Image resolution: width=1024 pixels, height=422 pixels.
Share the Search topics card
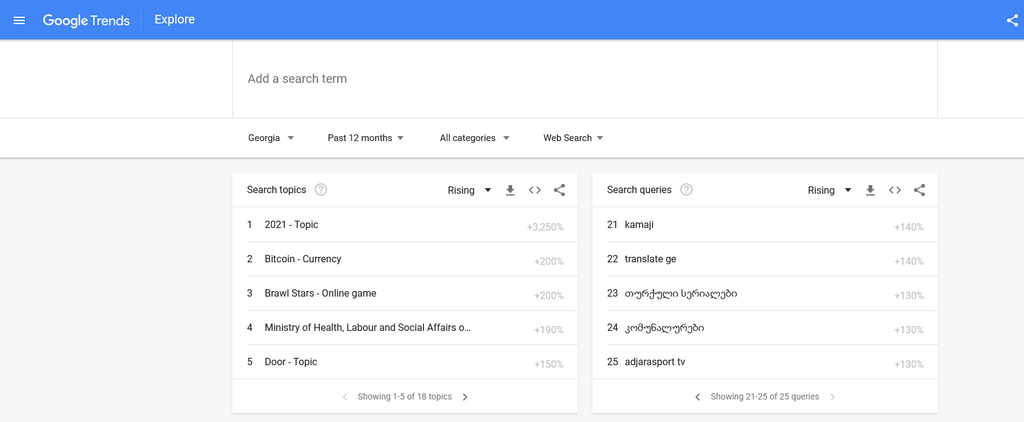559,190
